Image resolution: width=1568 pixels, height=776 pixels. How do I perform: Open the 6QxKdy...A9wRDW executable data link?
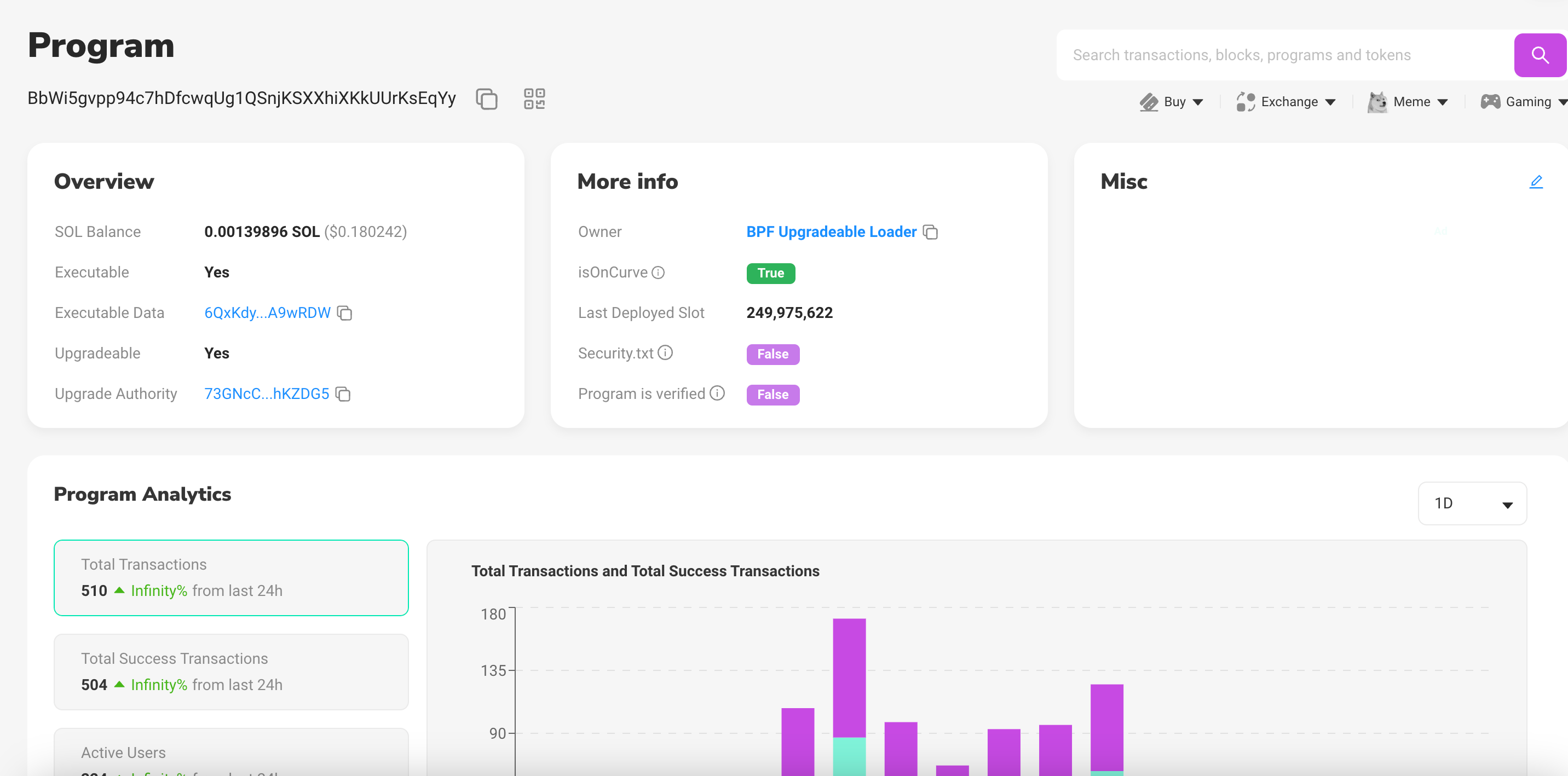click(x=267, y=313)
